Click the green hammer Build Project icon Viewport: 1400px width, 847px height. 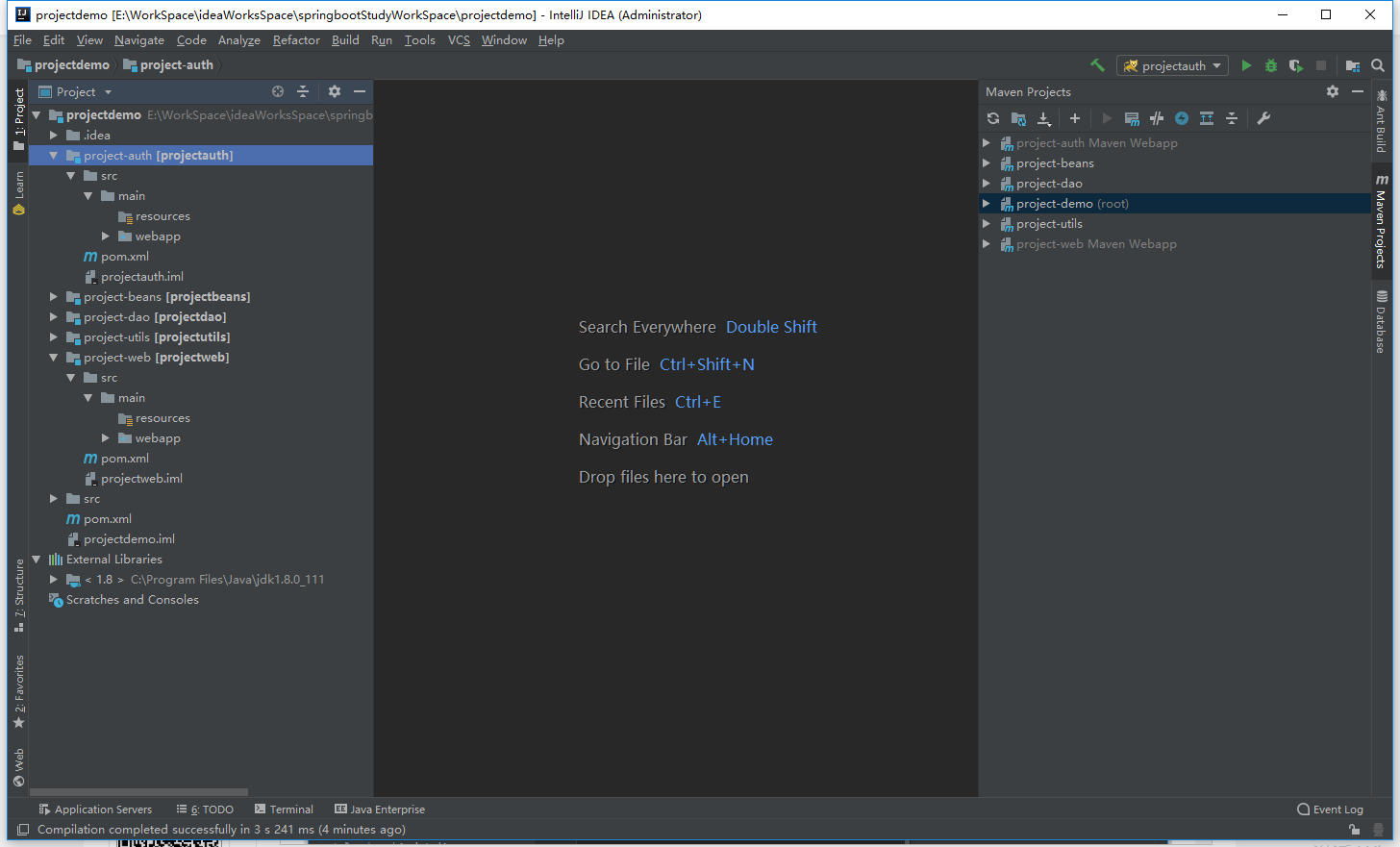click(1097, 65)
